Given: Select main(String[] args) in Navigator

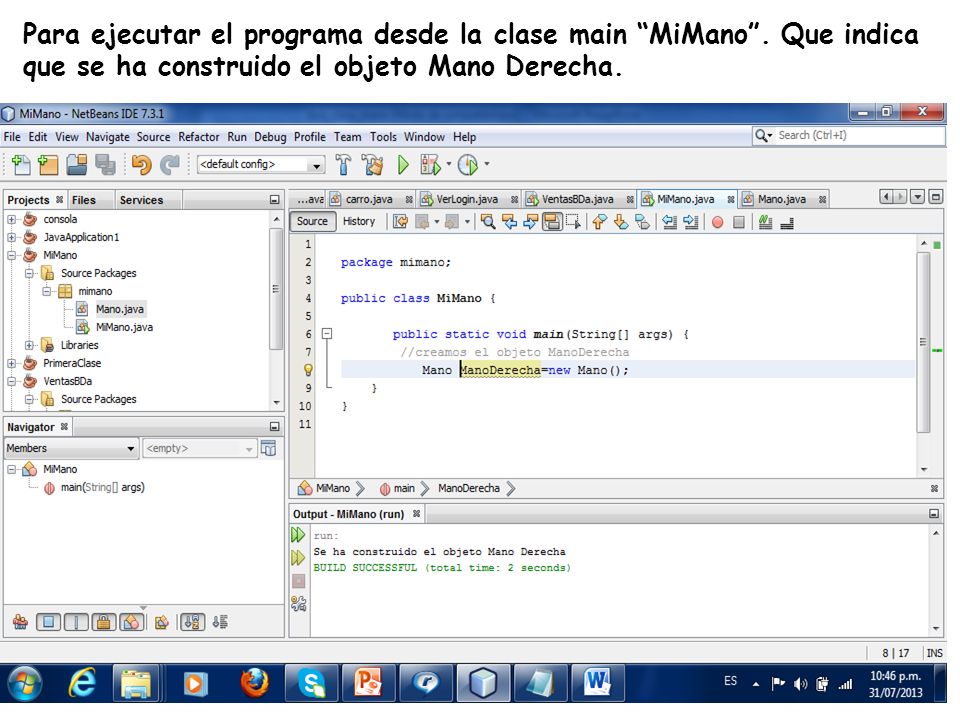Looking at the screenshot, I should click(x=102, y=487).
